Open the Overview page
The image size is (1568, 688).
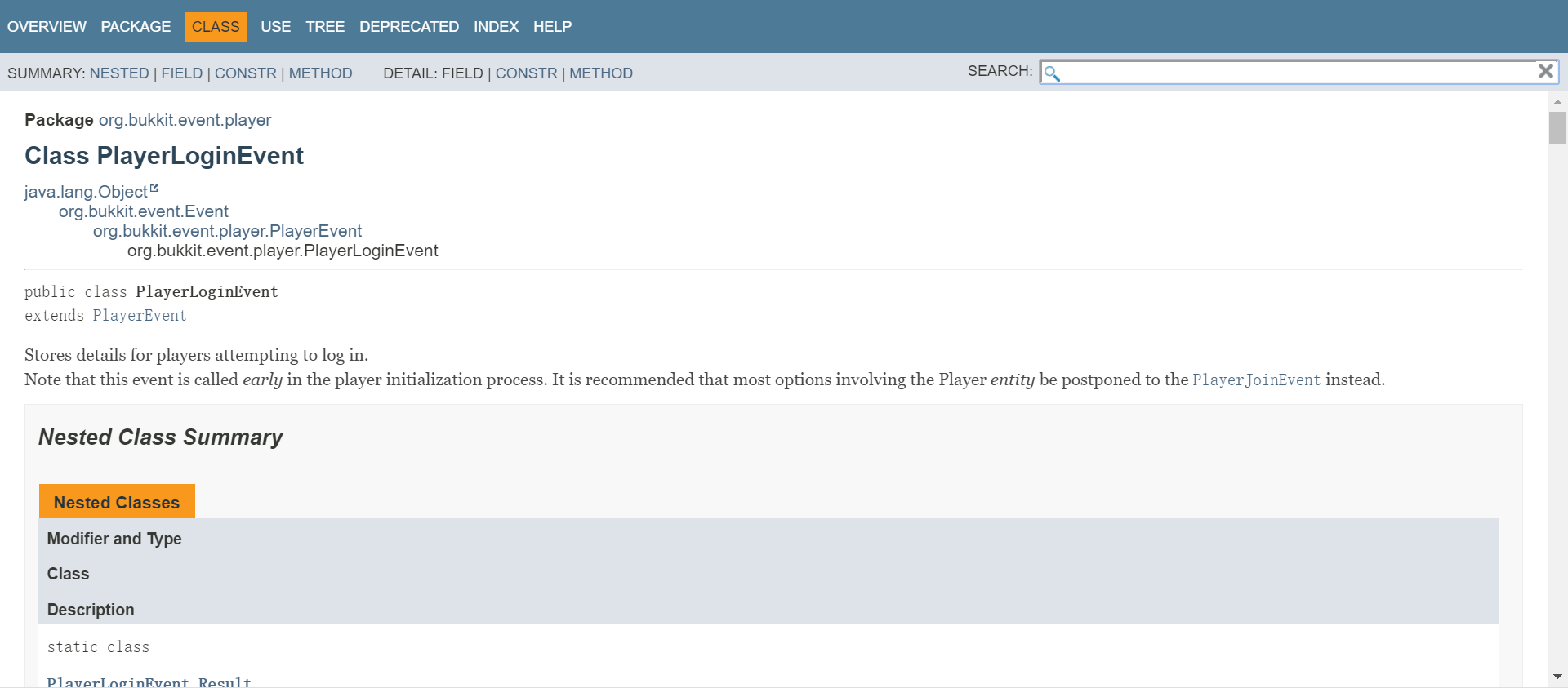(47, 27)
